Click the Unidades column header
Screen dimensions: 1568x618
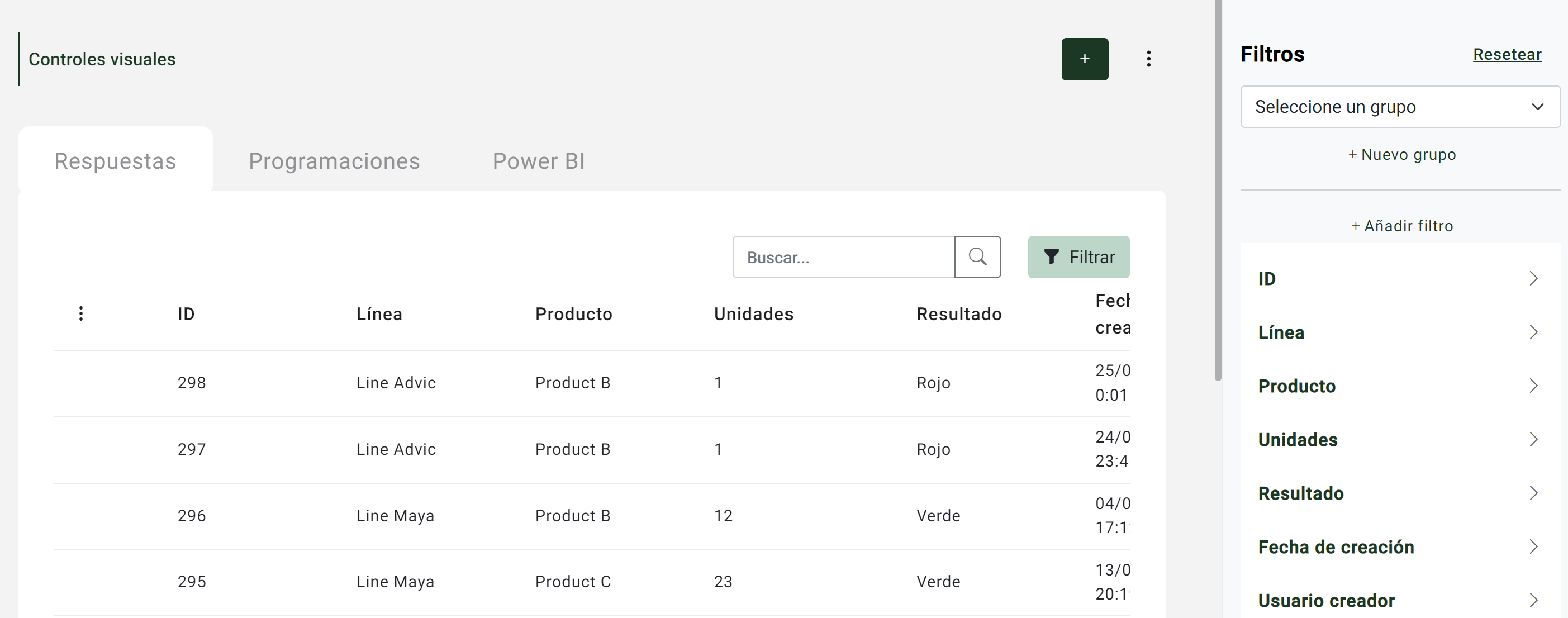754,314
